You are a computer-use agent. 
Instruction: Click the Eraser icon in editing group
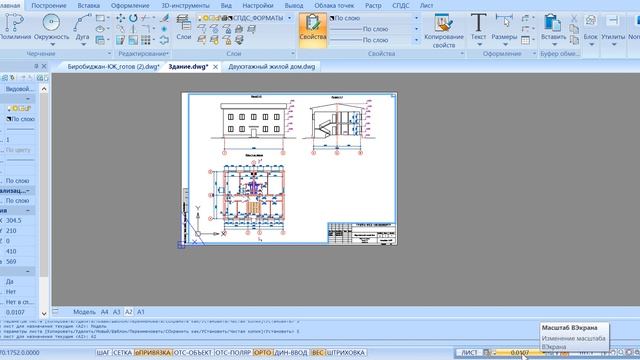164,18
